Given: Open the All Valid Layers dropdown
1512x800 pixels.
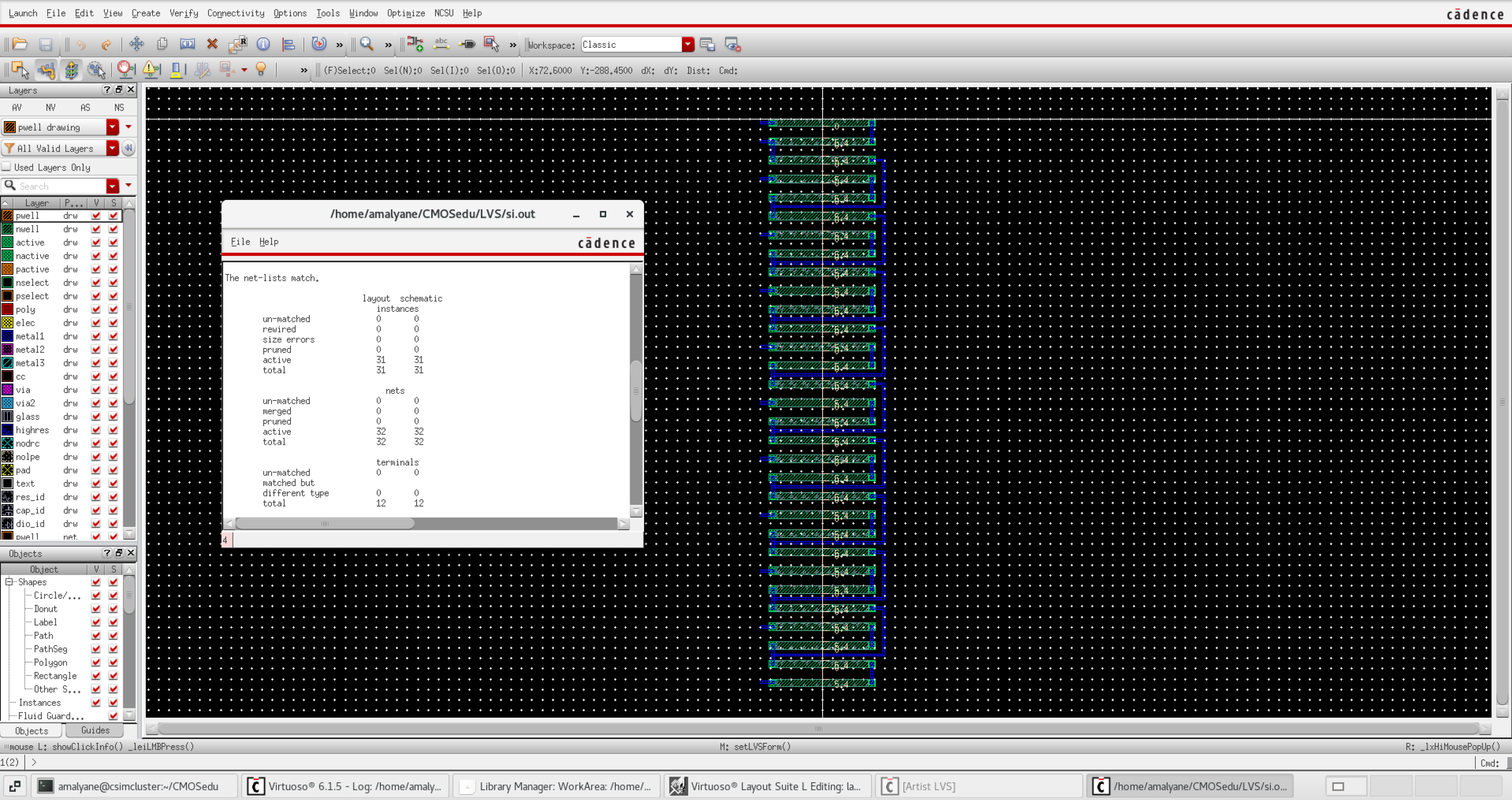Looking at the screenshot, I should click(112, 148).
